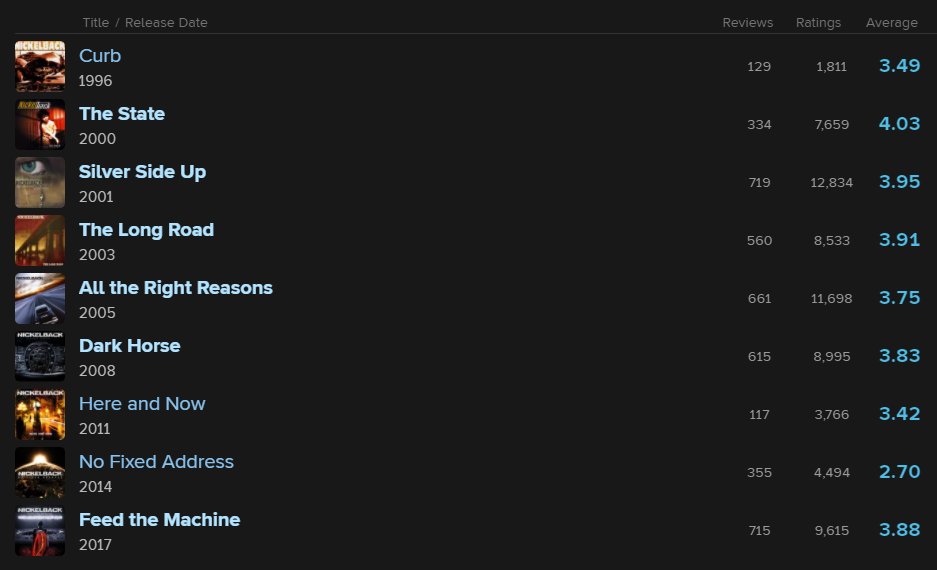
Task: Click The State's 4.03 average rating
Action: (899, 124)
